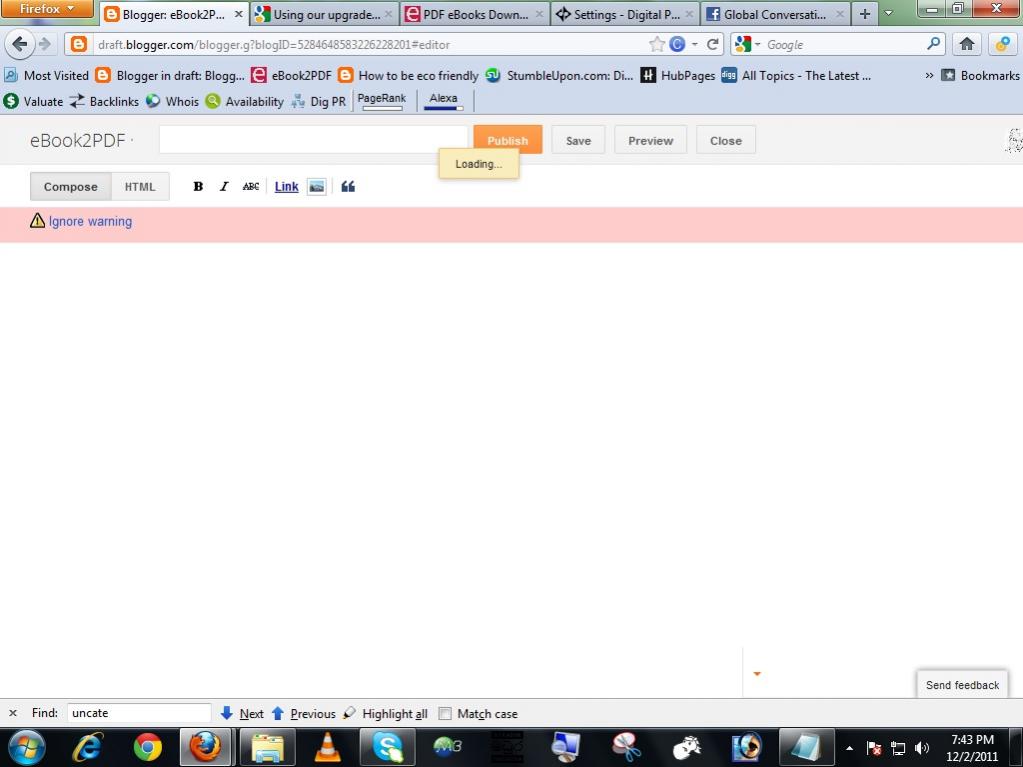Preview the blog post

tap(650, 140)
